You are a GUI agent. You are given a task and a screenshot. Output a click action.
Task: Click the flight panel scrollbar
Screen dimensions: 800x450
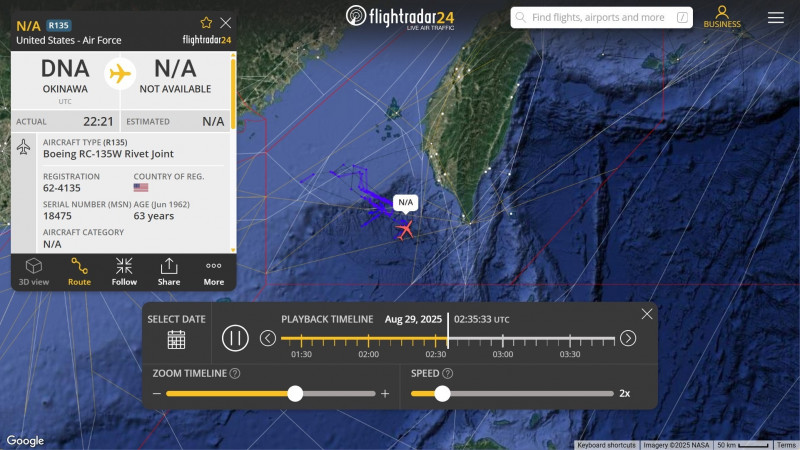(x=233, y=94)
